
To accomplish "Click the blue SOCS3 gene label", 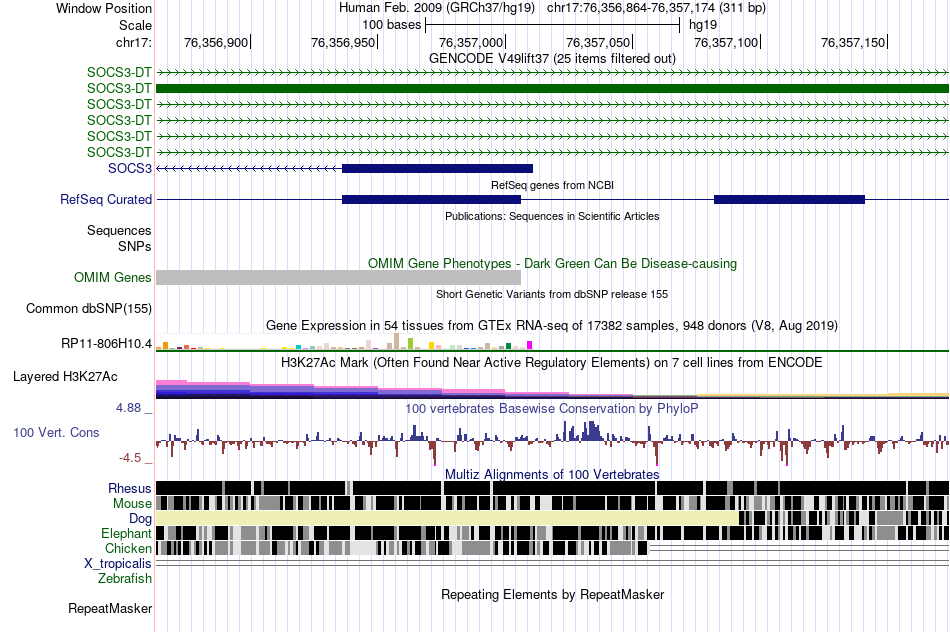I will [x=130, y=168].
